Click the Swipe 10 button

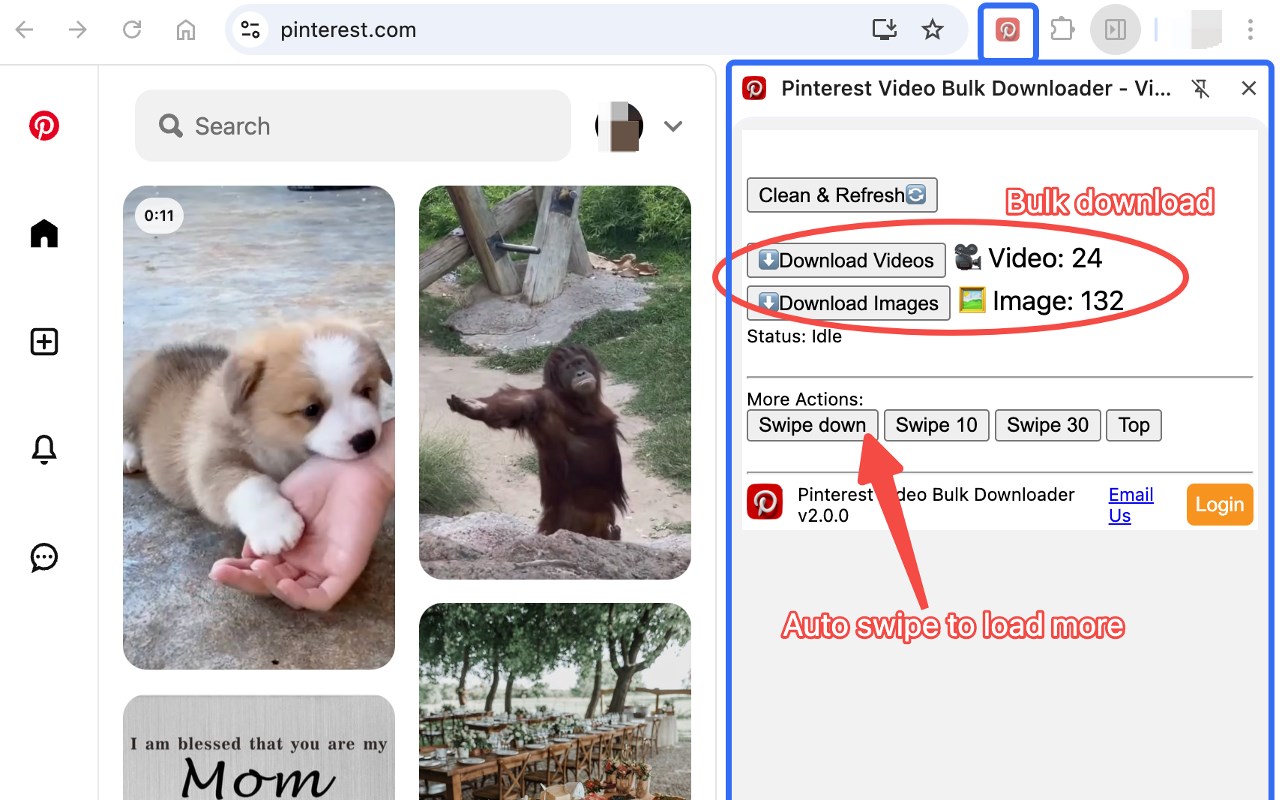(x=937, y=425)
